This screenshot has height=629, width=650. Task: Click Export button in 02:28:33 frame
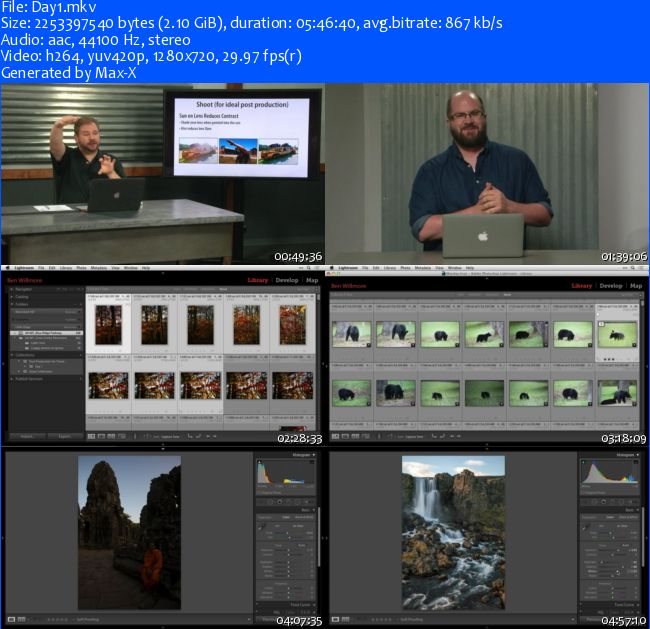click(65, 436)
